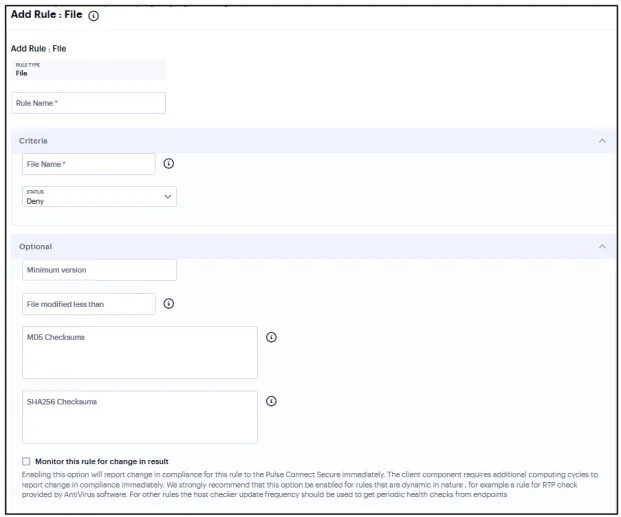The image size is (621, 517).
Task: Click inside the MD5 Checksums text area
Action: [140, 352]
